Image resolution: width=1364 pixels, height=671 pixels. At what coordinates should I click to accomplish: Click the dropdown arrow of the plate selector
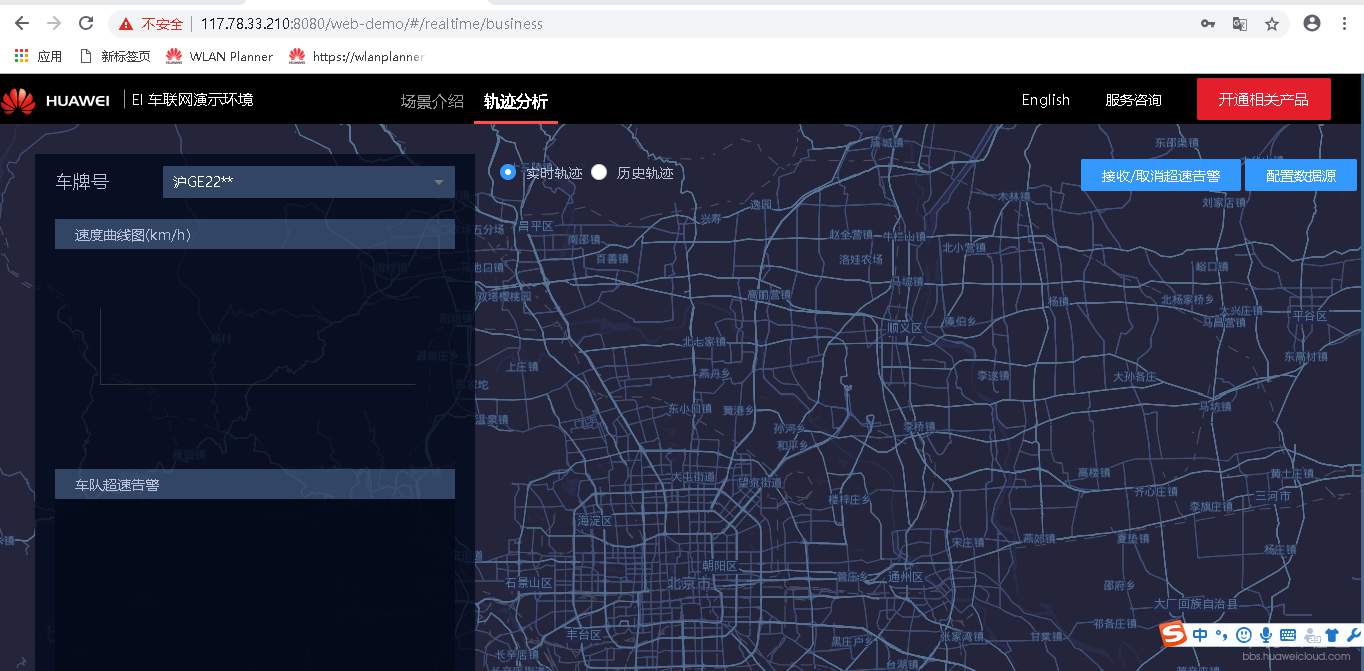coord(438,183)
